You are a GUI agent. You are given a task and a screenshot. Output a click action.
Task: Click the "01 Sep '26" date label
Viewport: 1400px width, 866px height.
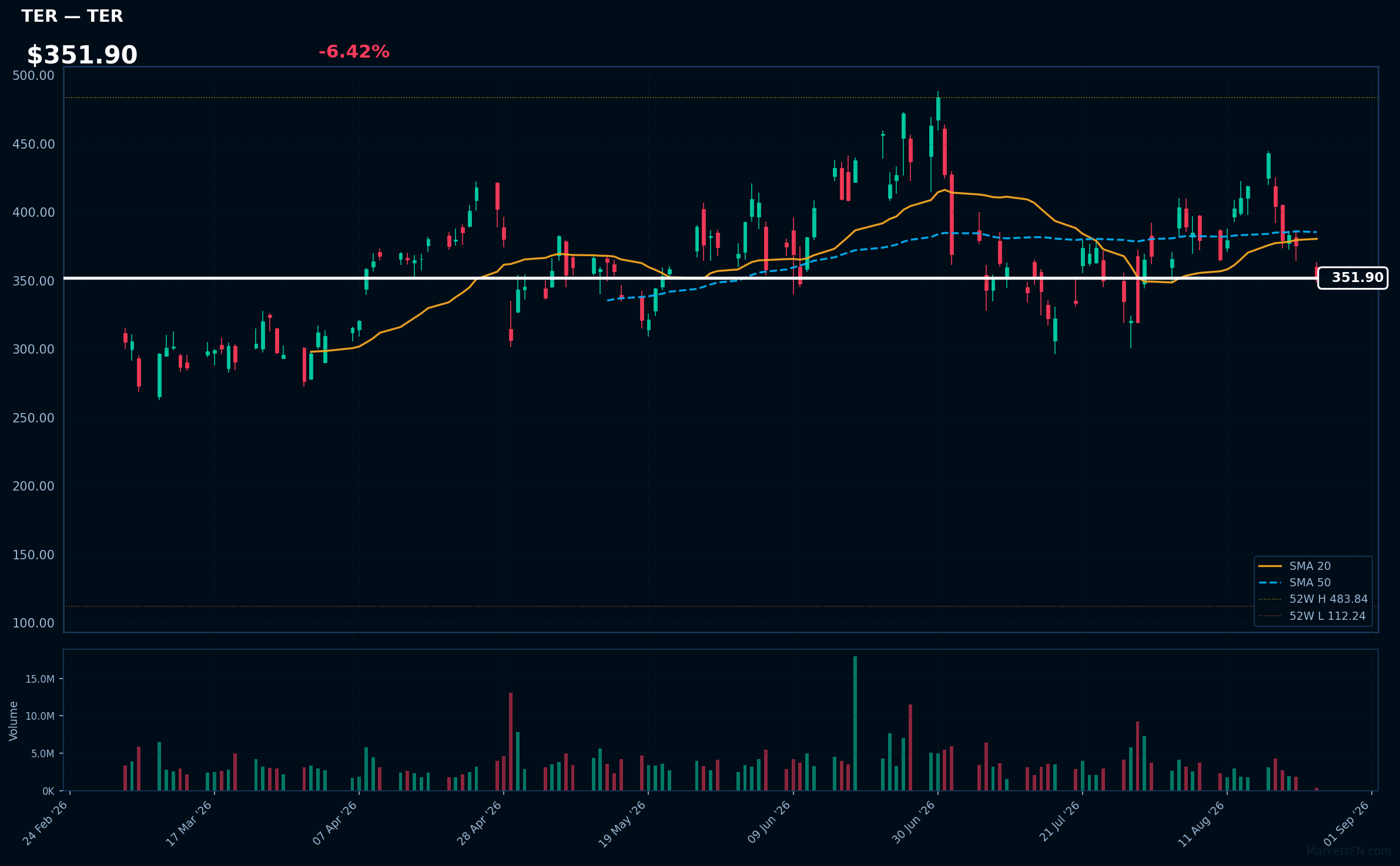[1347, 823]
